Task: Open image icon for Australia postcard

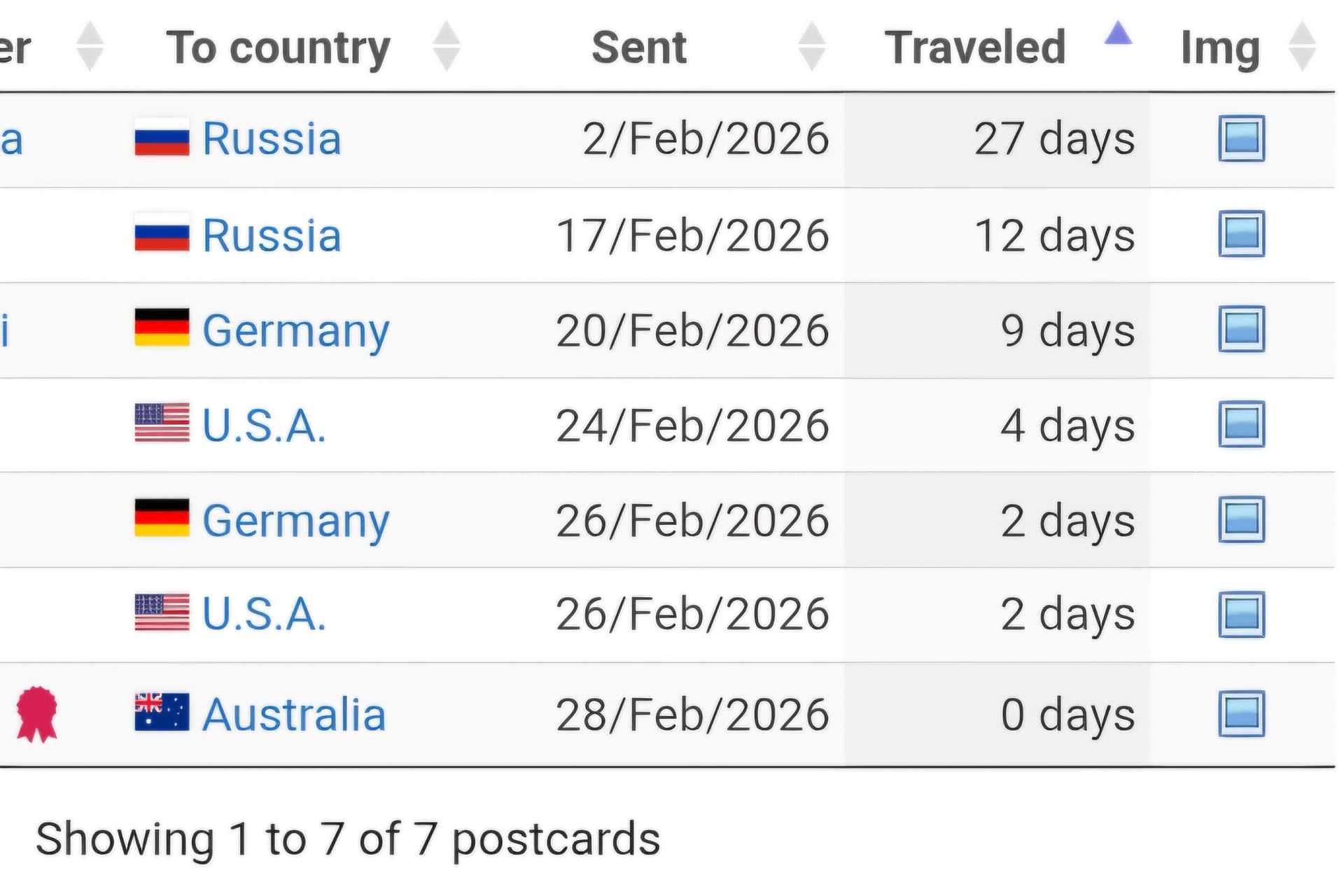Action: (1241, 714)
